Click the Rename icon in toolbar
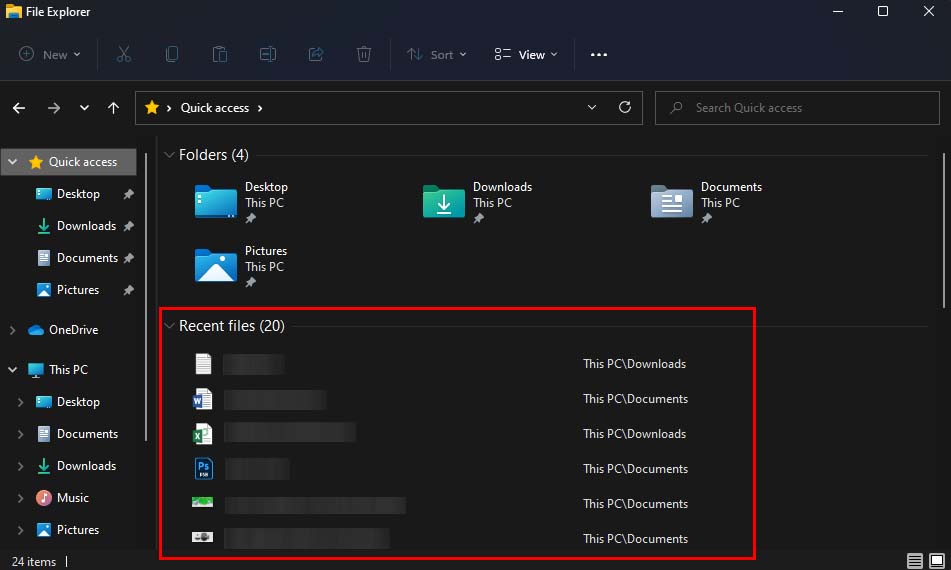Image resolution: width=951 pixels, height=570 pixels. [x=268, y=54]
